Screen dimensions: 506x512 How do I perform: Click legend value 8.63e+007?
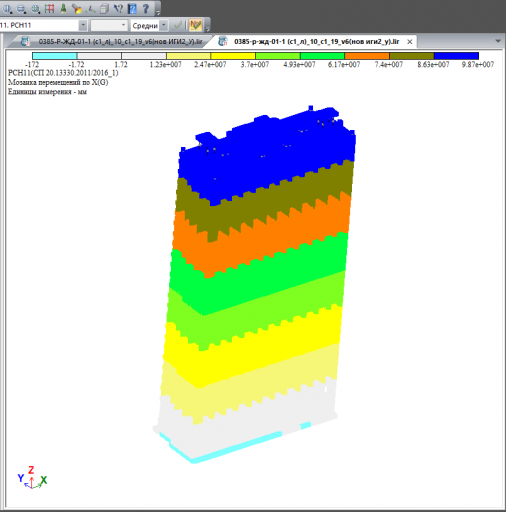(x=433, y=64)
